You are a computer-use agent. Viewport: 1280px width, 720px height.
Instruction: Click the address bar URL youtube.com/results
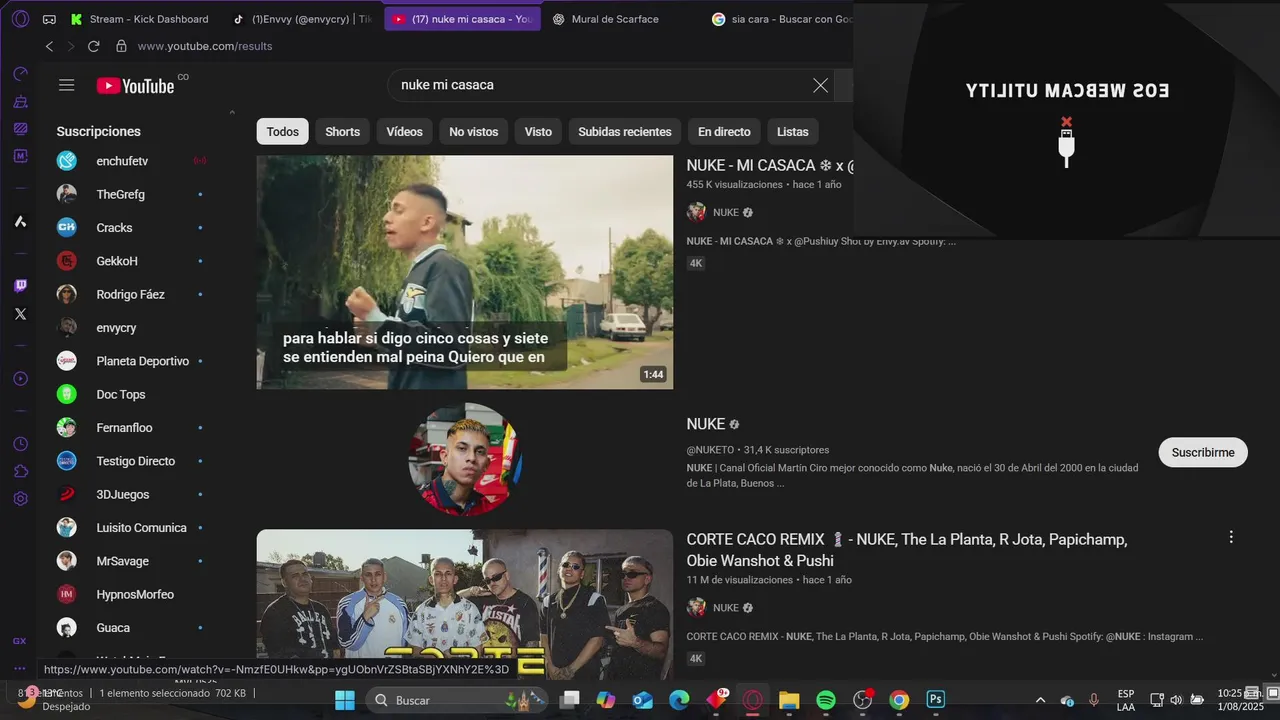[x=205, y=46]
